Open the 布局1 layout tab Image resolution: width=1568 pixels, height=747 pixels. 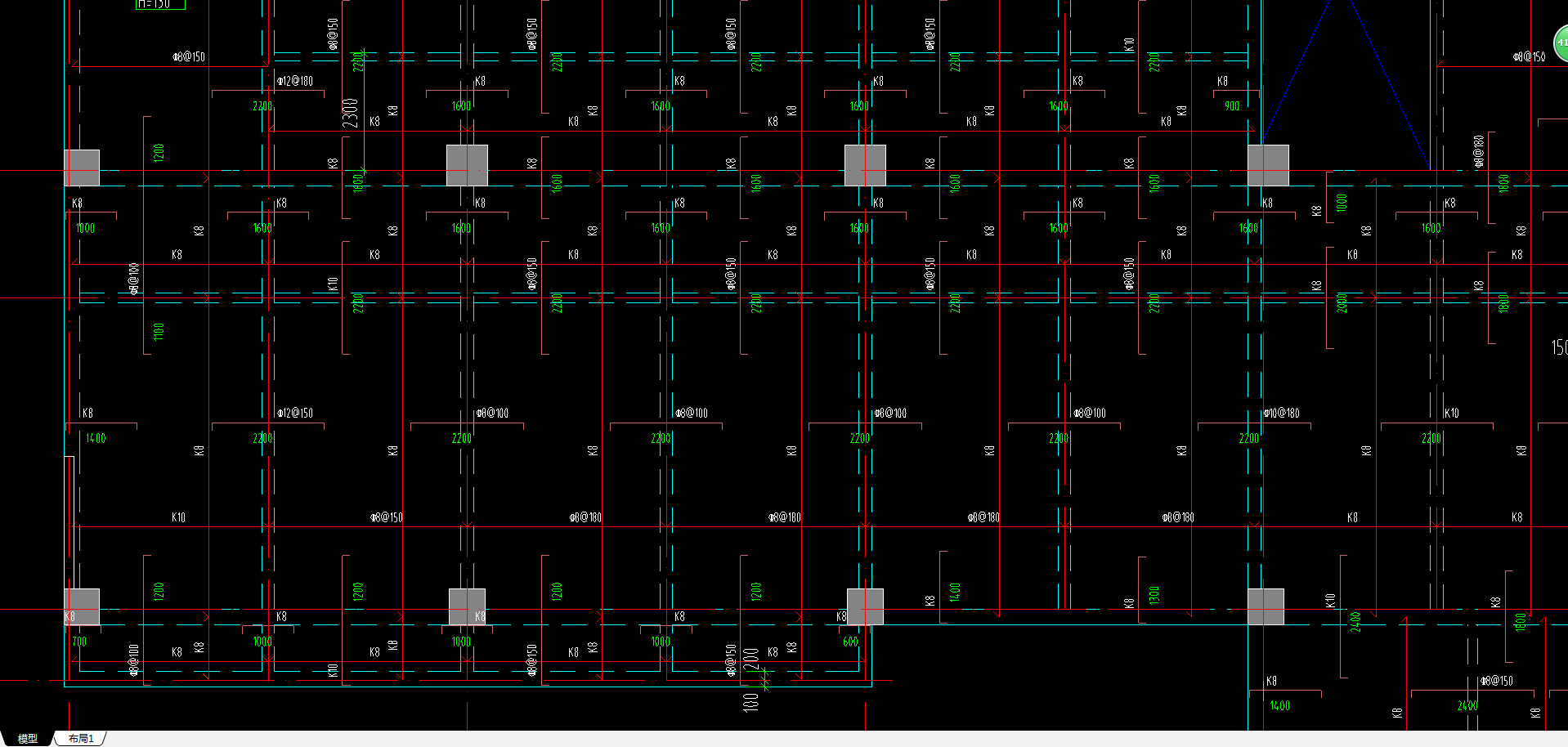[81, 739]
